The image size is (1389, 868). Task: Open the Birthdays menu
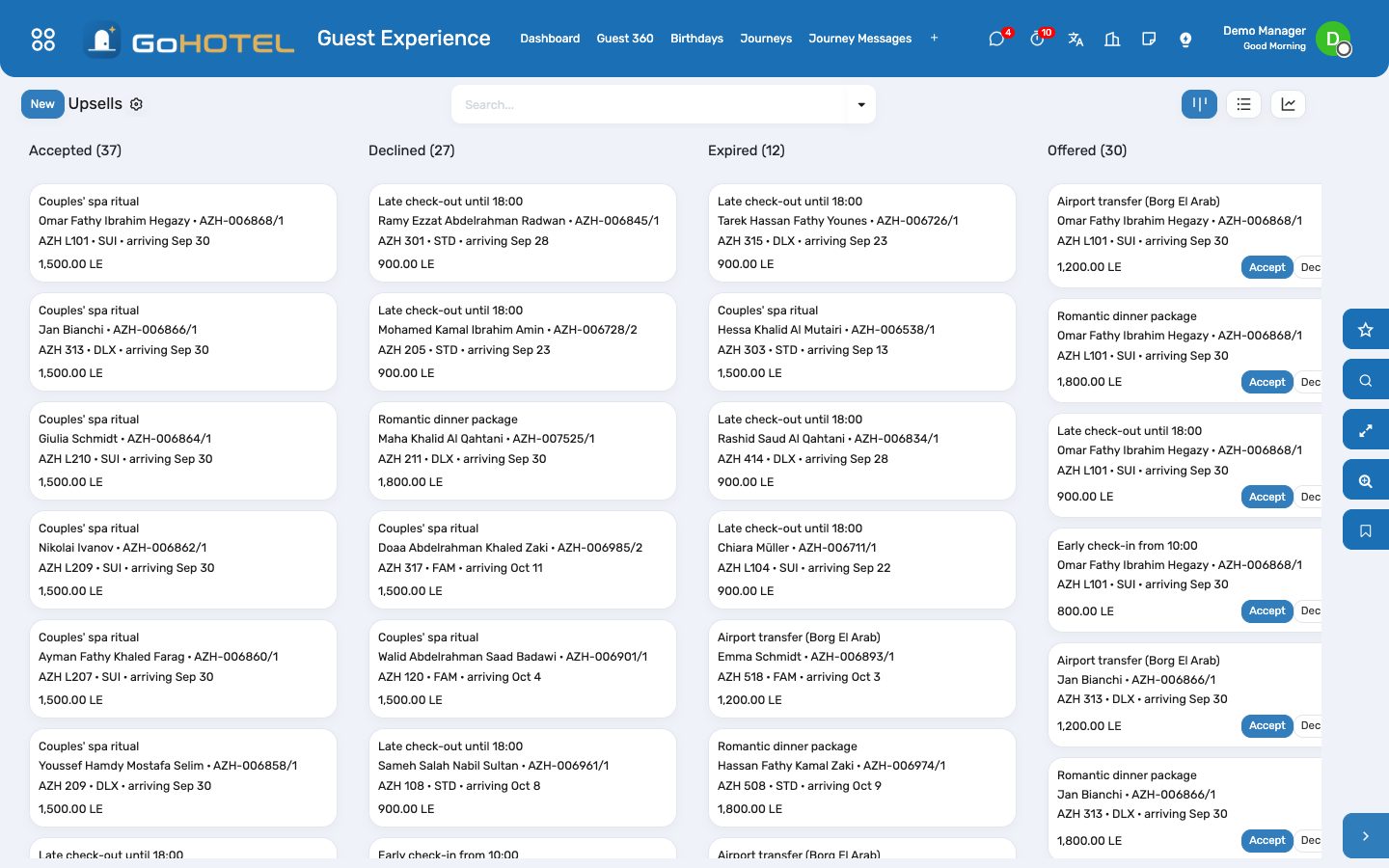tap(696, 39)
